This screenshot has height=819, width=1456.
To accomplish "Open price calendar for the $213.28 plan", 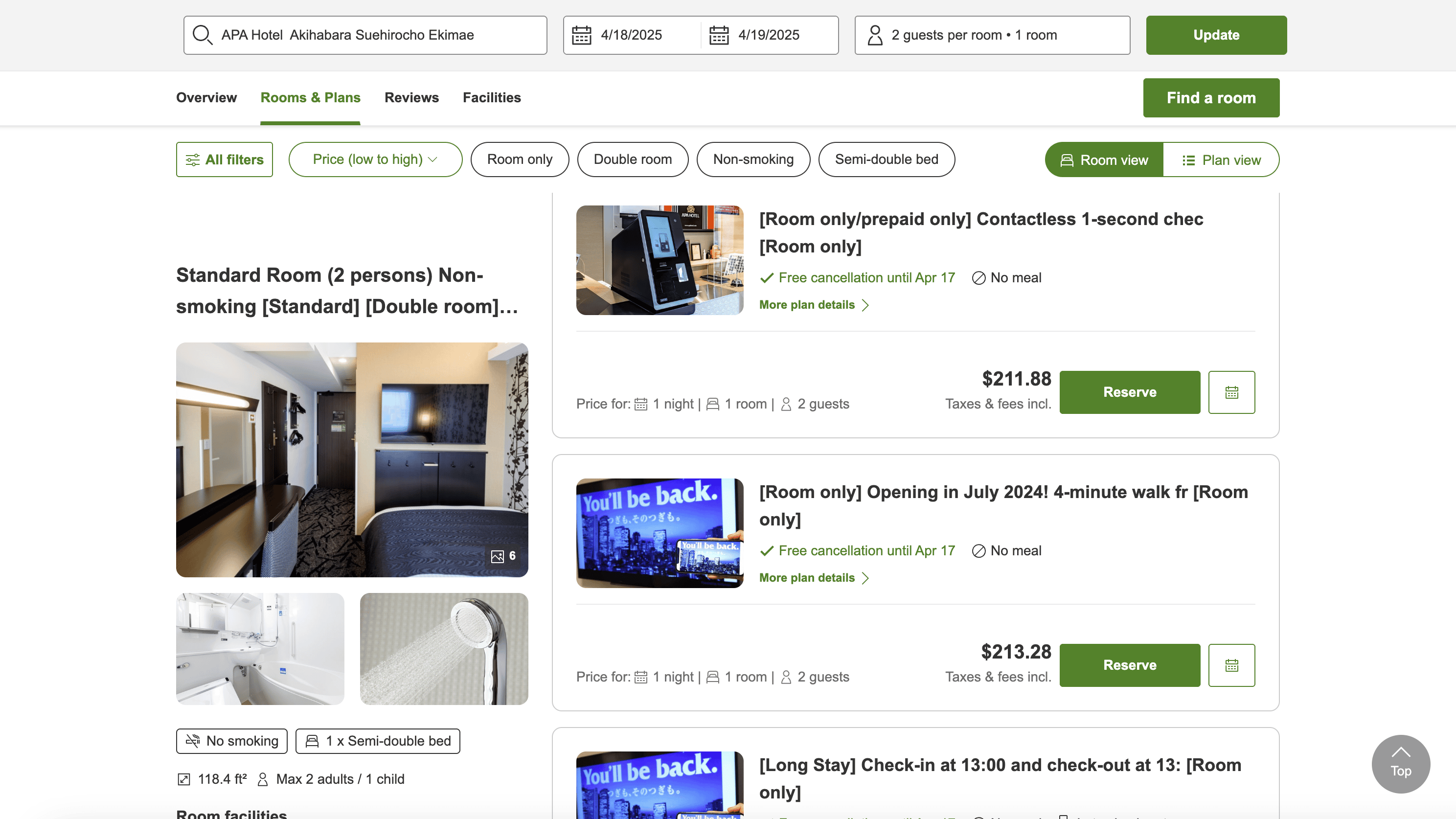I will [x=1231, y=665].
